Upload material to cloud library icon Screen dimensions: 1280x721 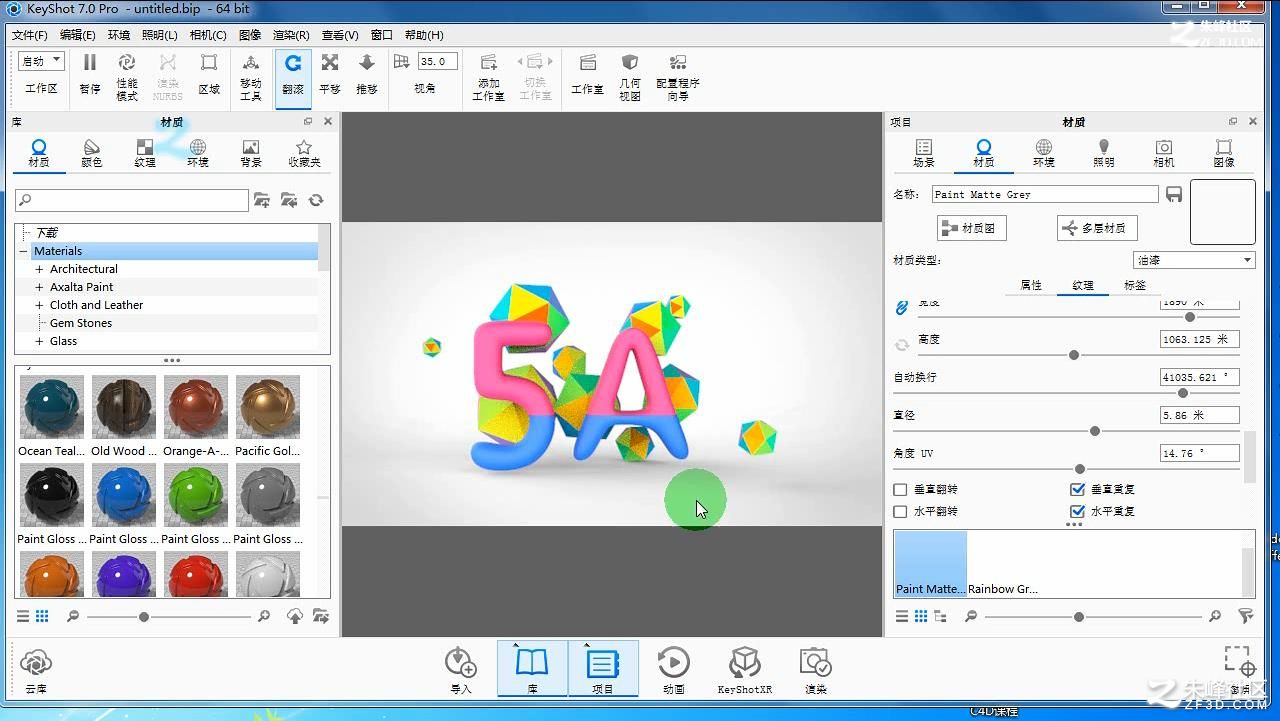pos(295,616)
